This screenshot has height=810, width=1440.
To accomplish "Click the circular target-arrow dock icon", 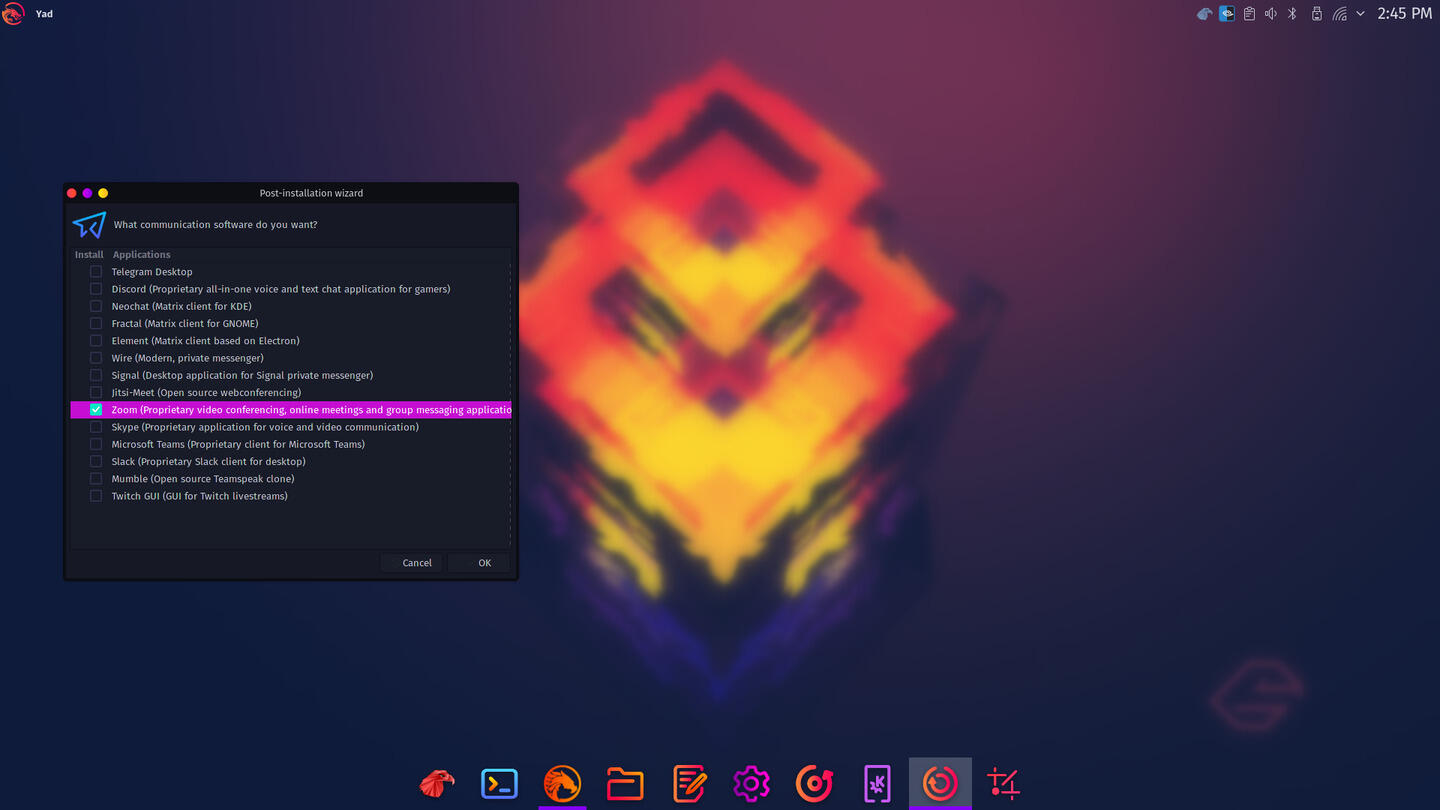I will 814,783.
